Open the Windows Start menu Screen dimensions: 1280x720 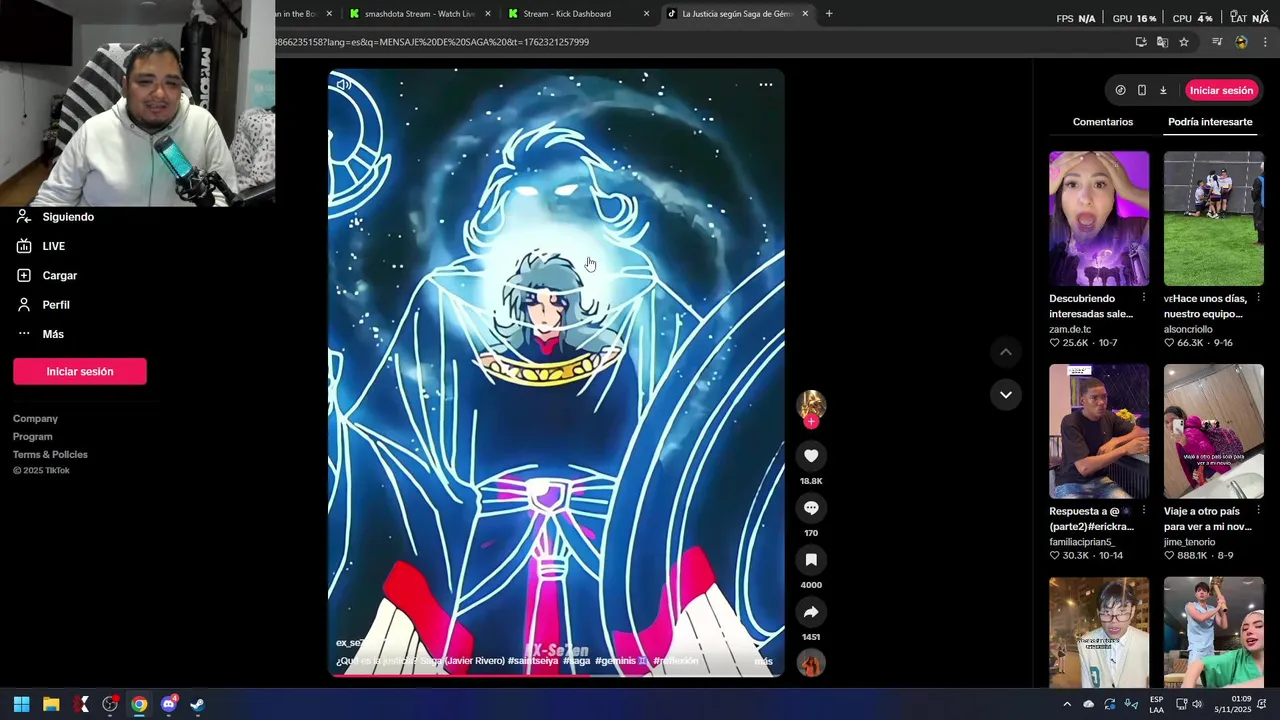pos(21,704)
